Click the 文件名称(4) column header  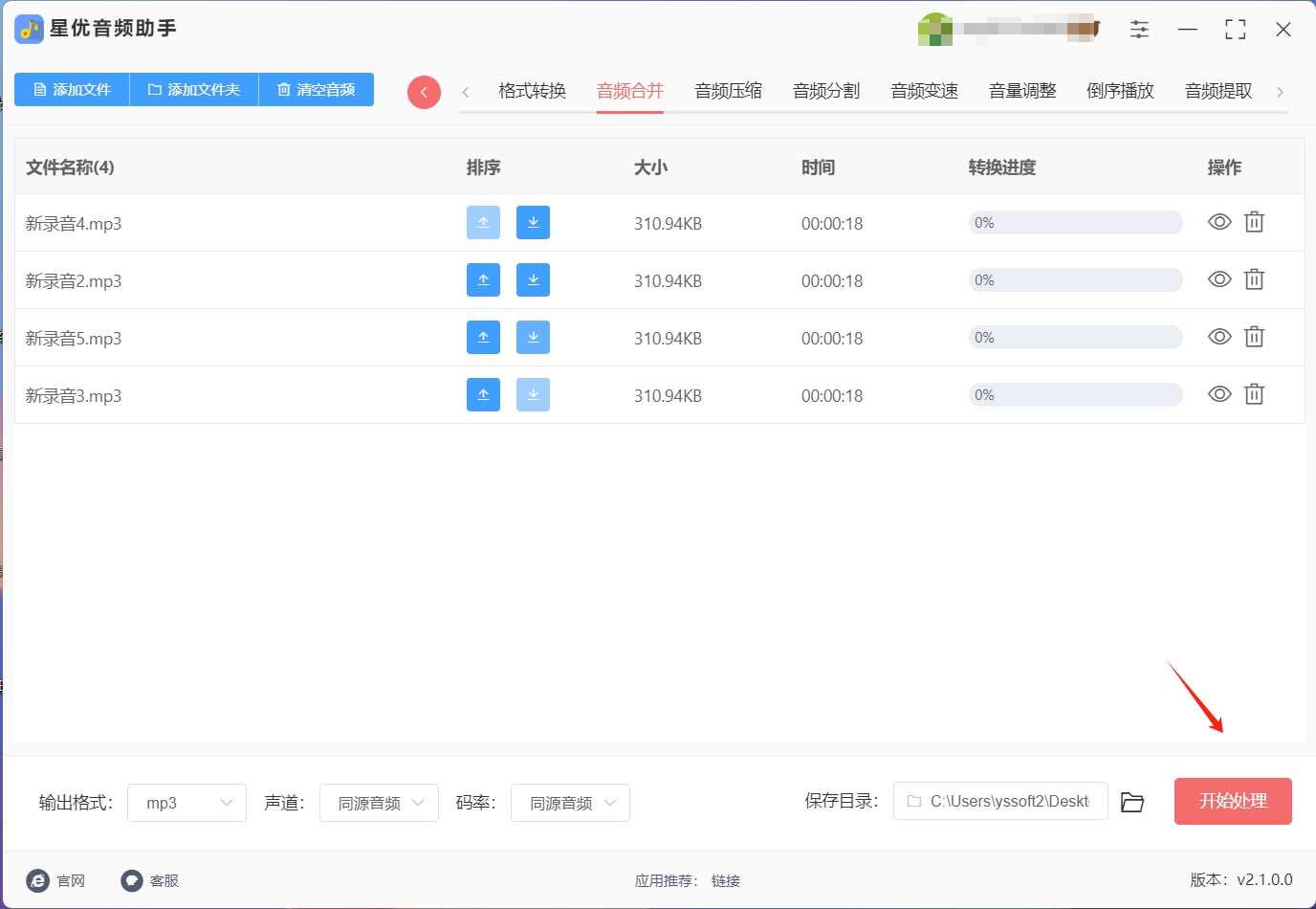point(70,167)
